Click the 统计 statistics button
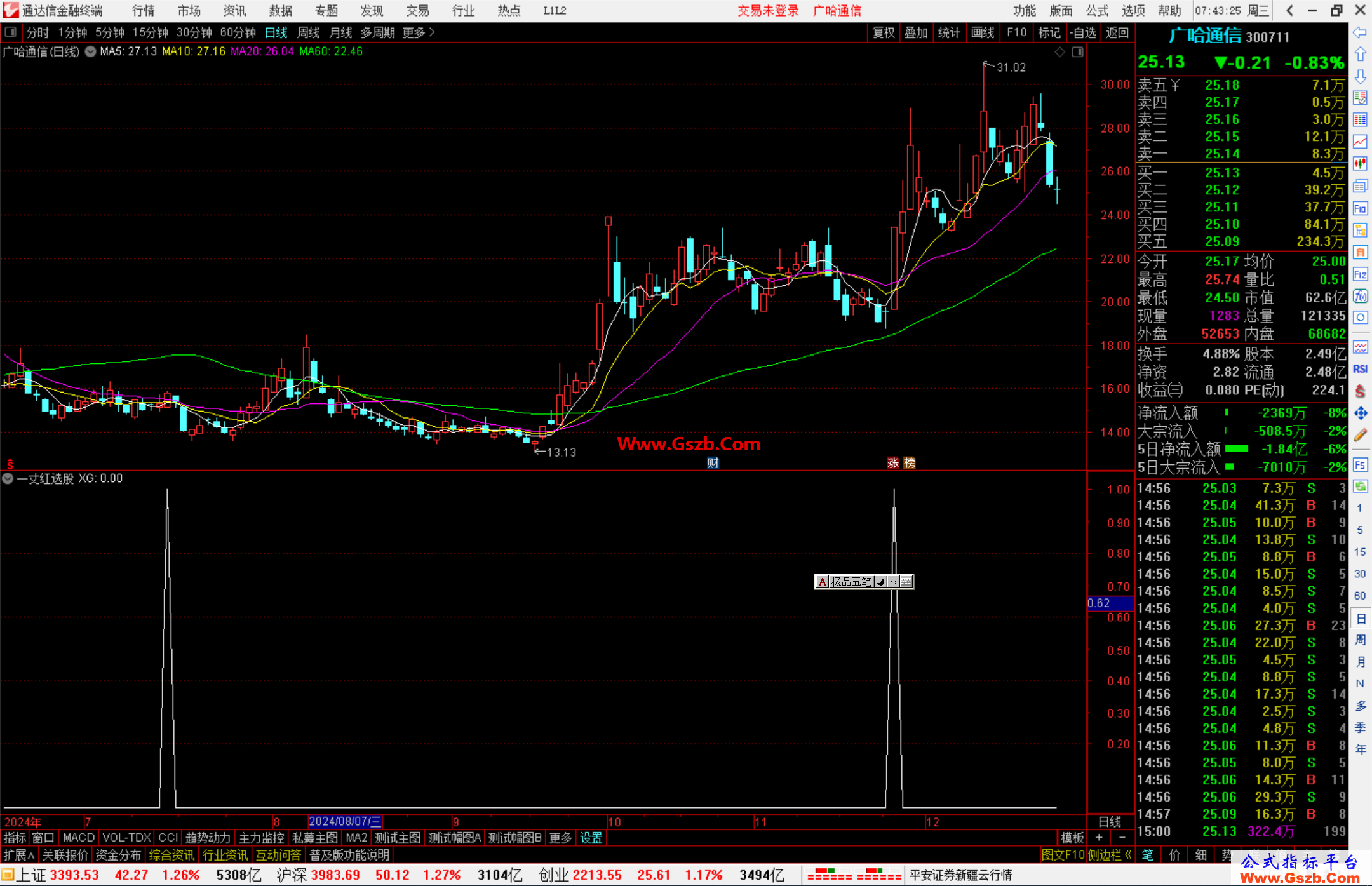The width and height of the screenshot is (1372, 886). pyautogui.click(x=950, y=32)
